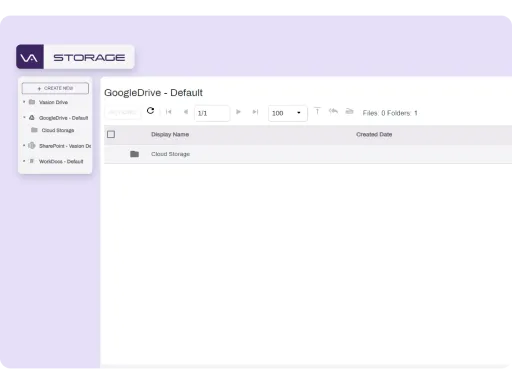Expand the Vasion Drive tree node
The image size is (512, 384).
tap(24, 102)
